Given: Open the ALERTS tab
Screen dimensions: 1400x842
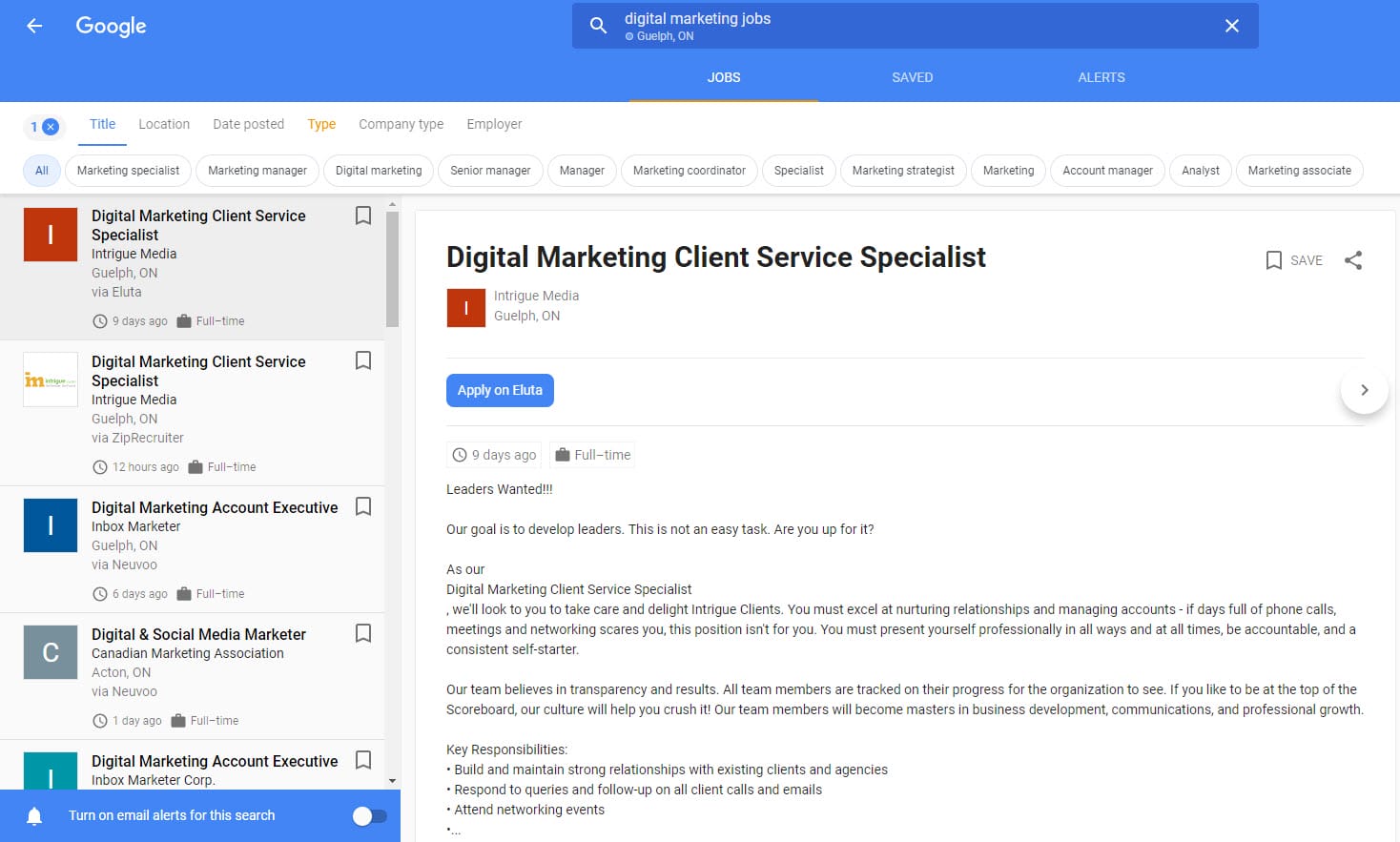Looking at the screenshot, I should (1101, 77).
